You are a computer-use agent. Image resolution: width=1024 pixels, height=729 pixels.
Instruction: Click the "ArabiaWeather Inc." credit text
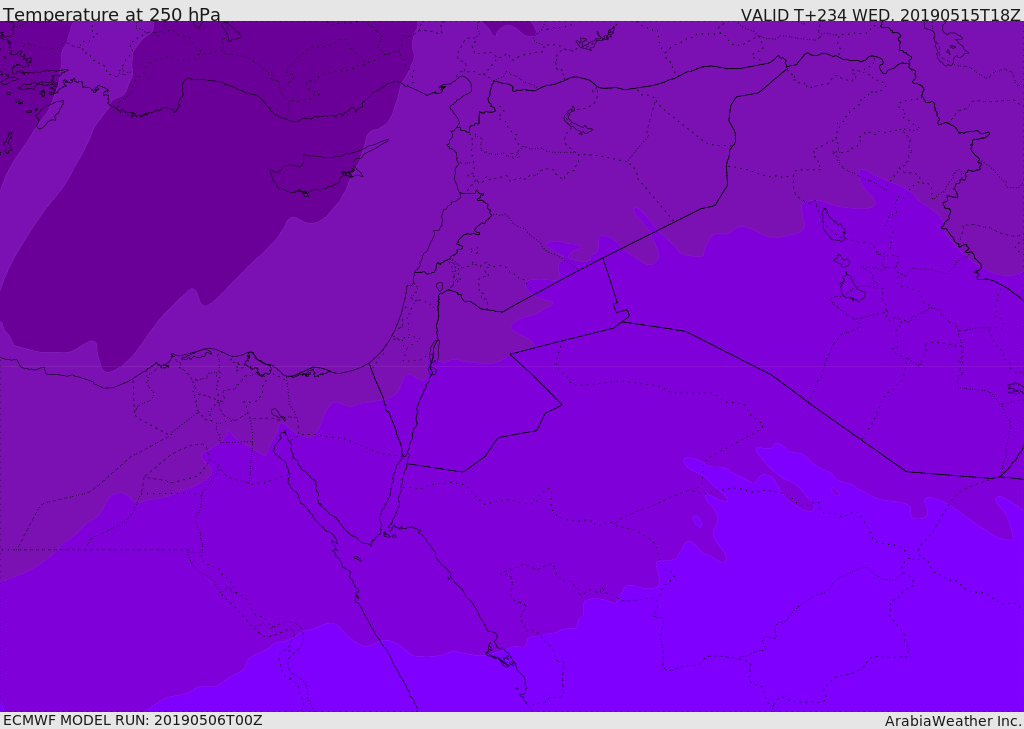(953, 721)
